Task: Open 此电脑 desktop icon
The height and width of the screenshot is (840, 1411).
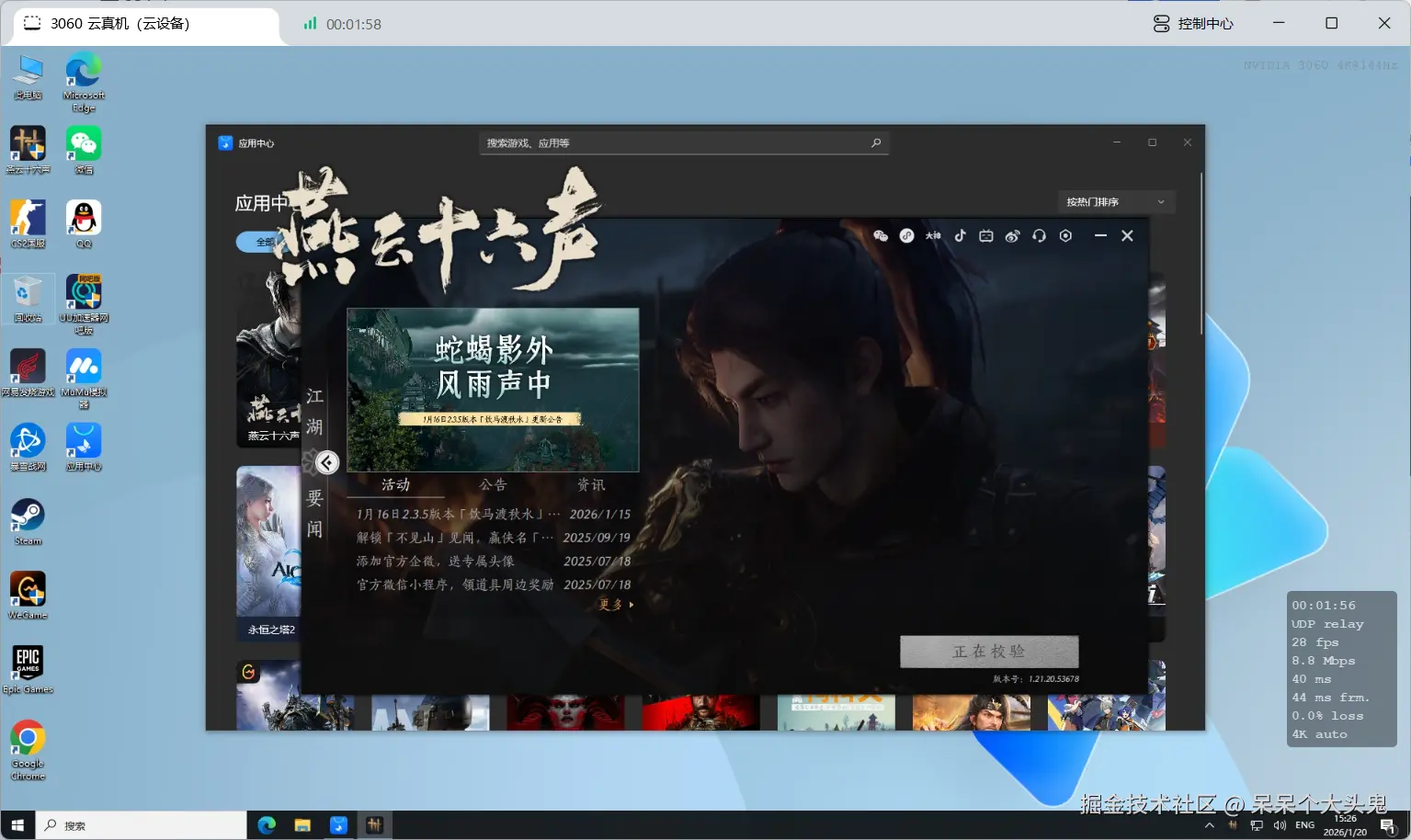Action: click(28, 77)
